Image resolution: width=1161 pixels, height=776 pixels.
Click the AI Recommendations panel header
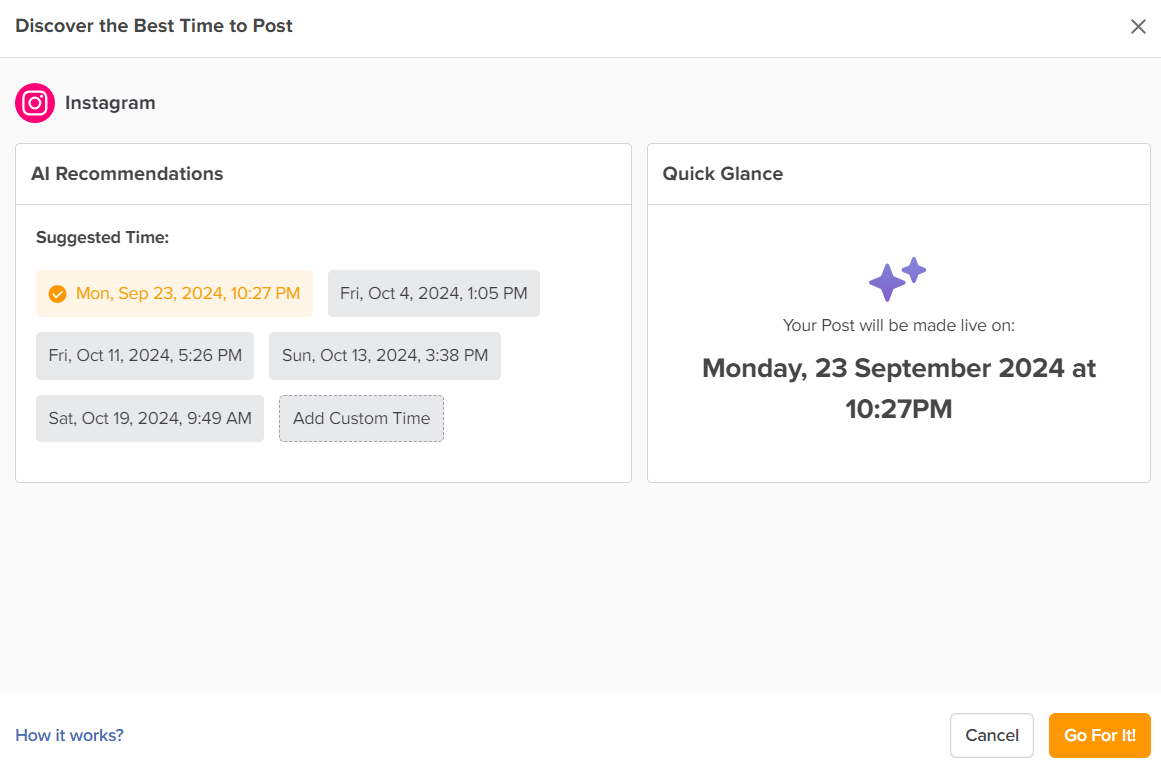click(127, 173)
